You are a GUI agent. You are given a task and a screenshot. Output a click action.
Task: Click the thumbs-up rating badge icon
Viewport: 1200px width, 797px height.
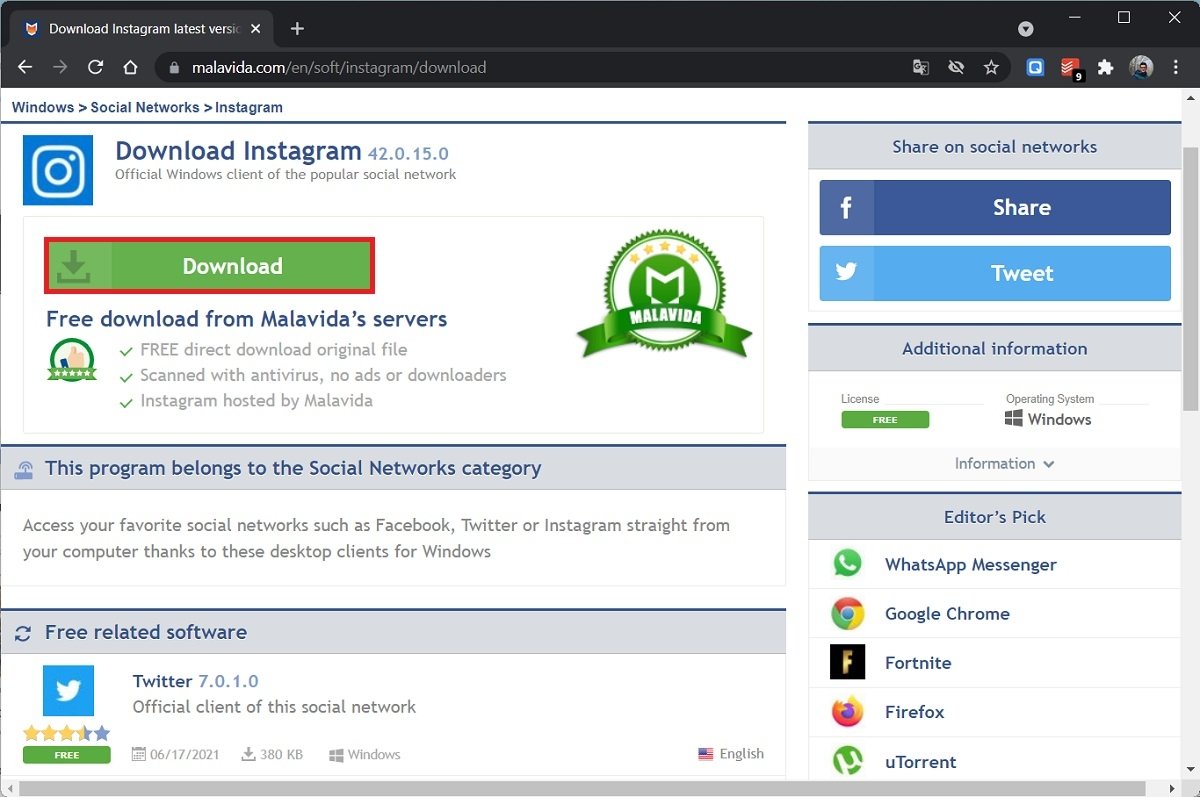72,361
